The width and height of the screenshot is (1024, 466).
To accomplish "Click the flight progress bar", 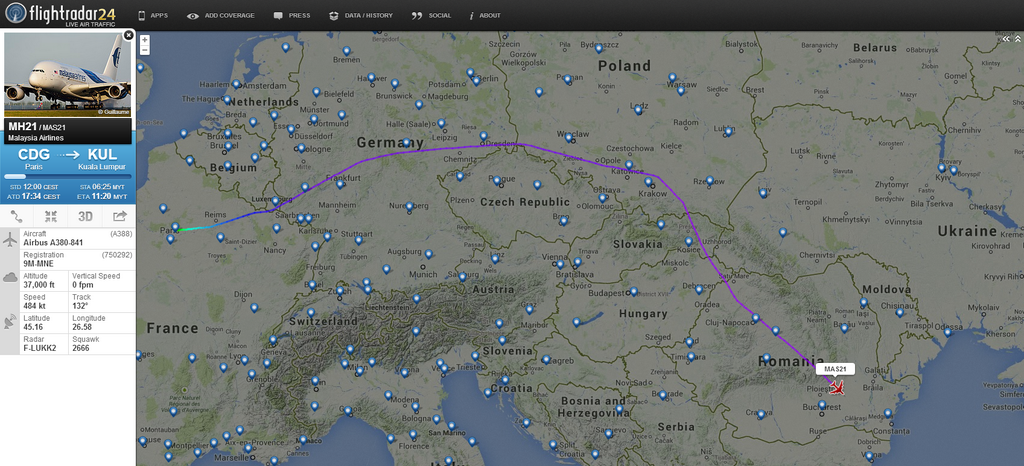I will click(68, 176).
